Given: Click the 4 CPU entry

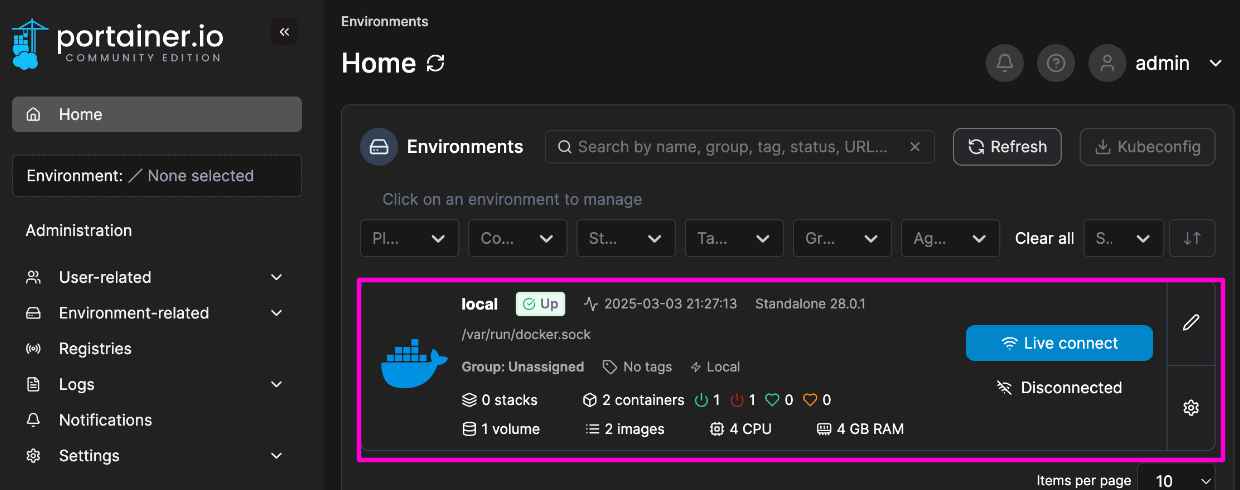Looking at the screenshot, I should tap(740, 429).
